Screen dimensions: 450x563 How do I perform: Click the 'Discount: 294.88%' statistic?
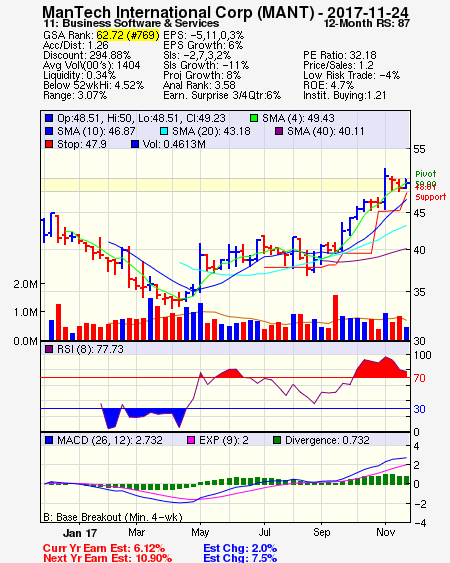(87, 55)
